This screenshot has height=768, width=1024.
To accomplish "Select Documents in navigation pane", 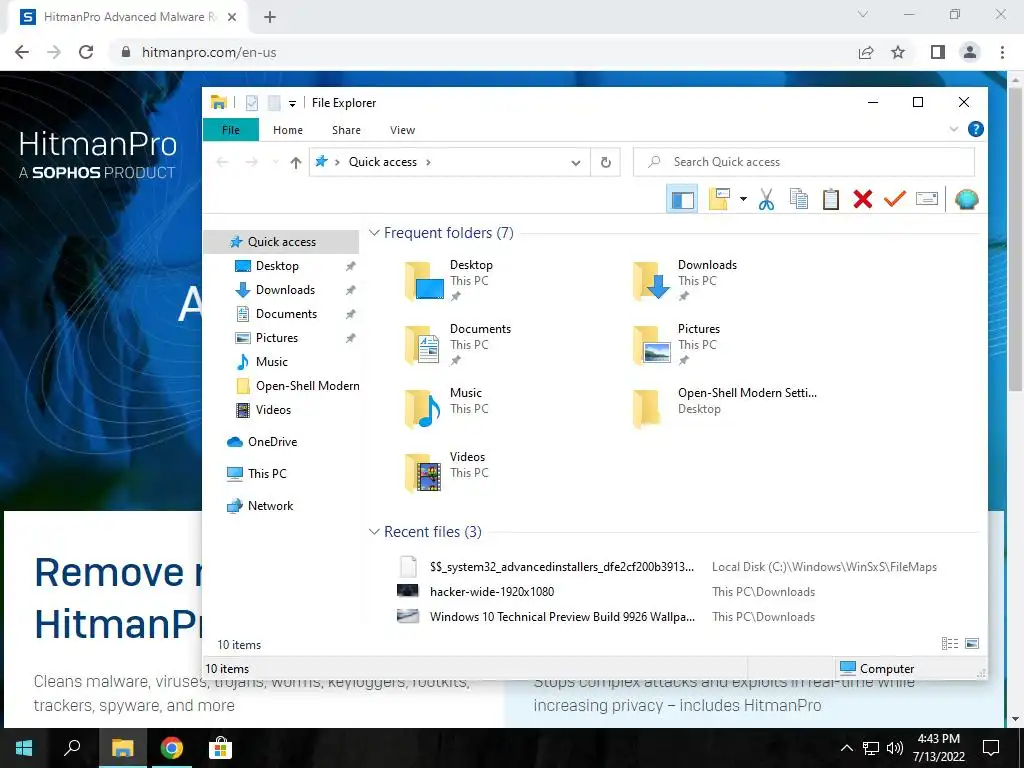I will [x=286, y=314].
